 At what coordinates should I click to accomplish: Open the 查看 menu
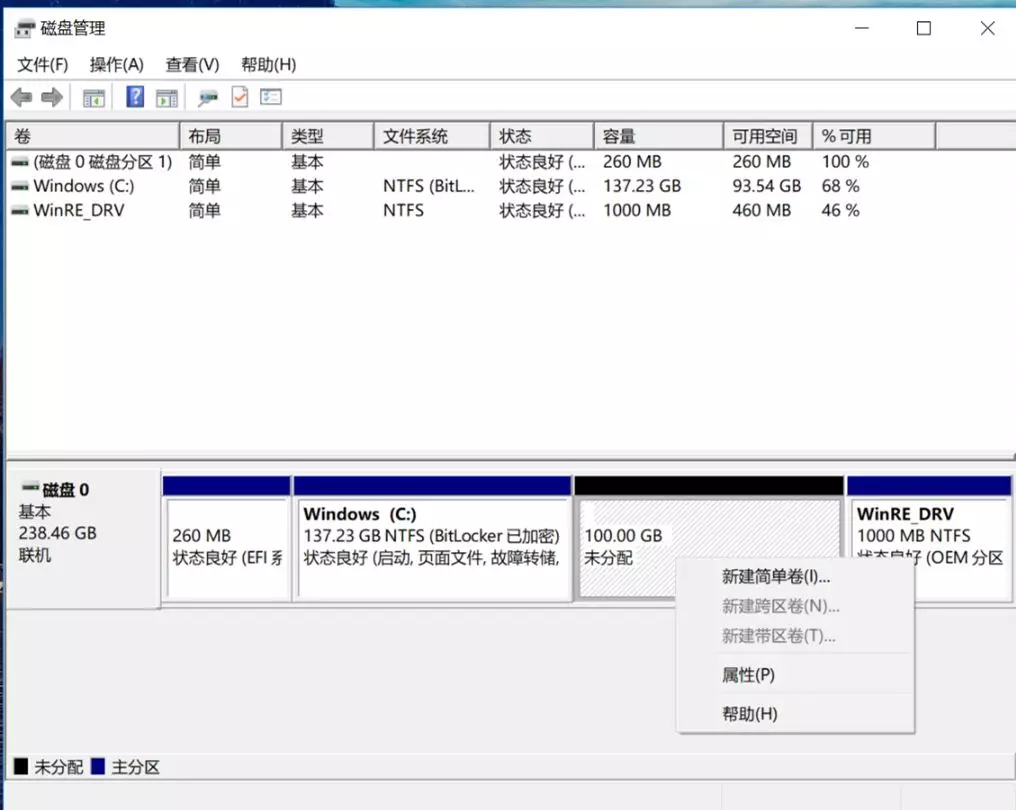click(191, 65)
